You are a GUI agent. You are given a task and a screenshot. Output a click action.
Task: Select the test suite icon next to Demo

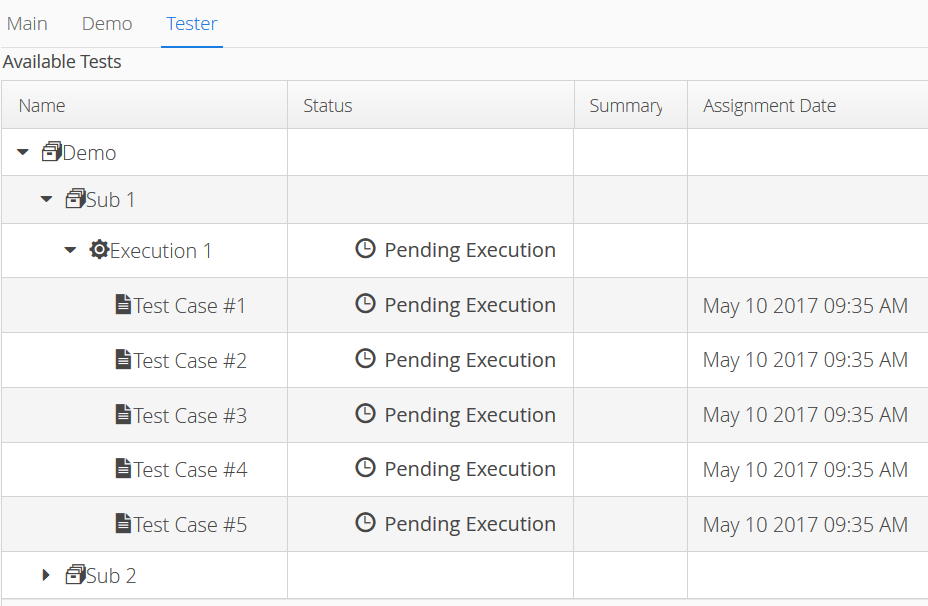pyautogui.click(x=52, y=152)
